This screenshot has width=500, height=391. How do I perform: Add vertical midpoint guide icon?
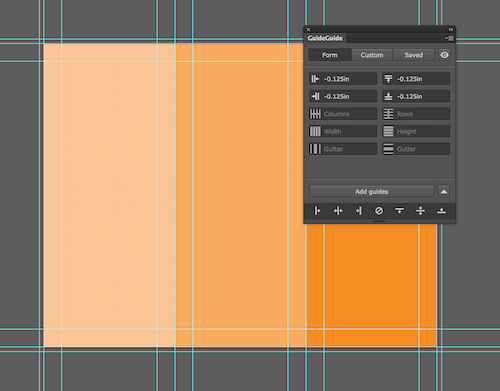(338, 211)
